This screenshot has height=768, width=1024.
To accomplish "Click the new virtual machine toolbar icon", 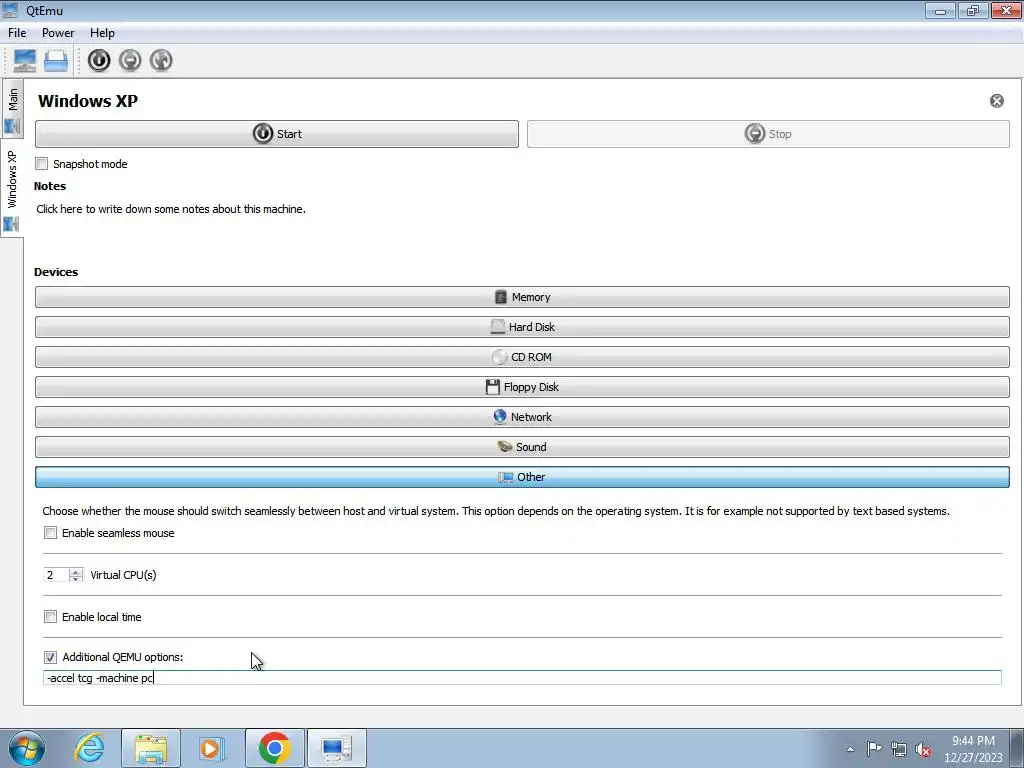I will coord(25,61).
